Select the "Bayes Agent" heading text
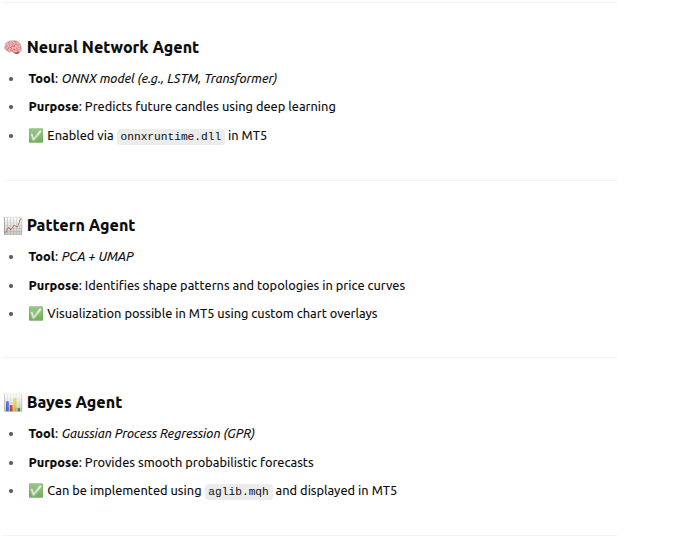The image size is (680, 541). click(74, 402)
